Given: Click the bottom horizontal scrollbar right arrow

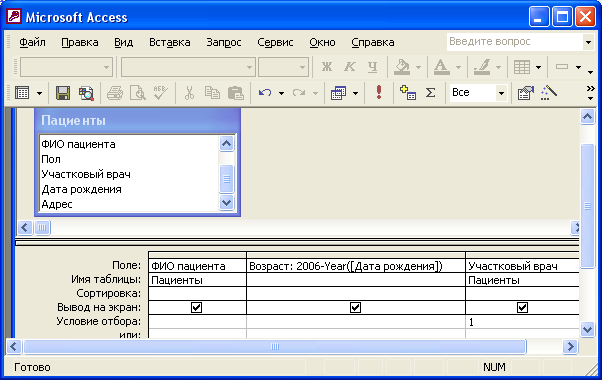Looking at the screenshot, I should tap(570, 347).
